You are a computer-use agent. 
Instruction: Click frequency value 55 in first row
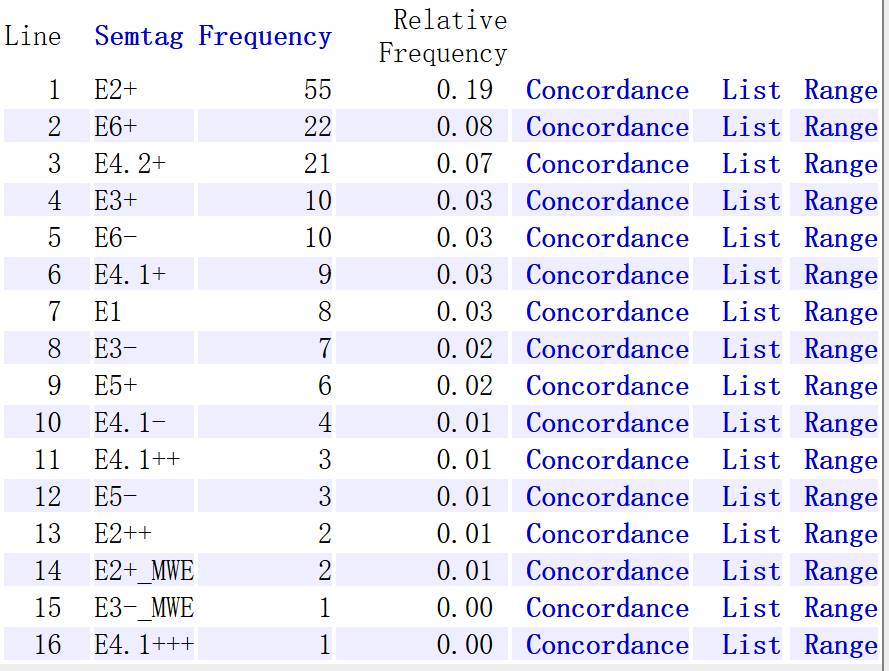click(317, 90)
